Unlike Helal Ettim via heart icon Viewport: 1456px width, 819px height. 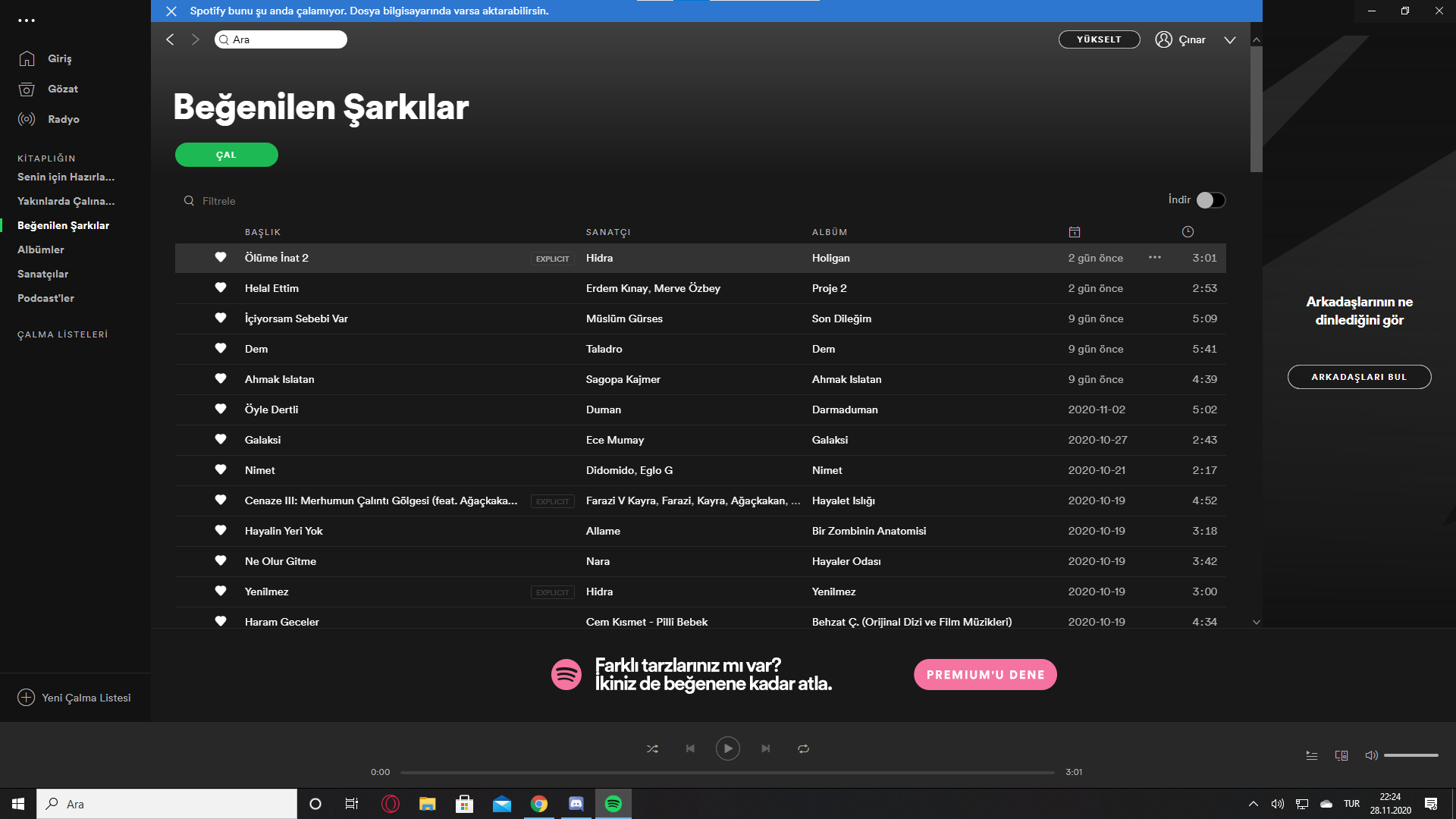click(x=221, y=288)
